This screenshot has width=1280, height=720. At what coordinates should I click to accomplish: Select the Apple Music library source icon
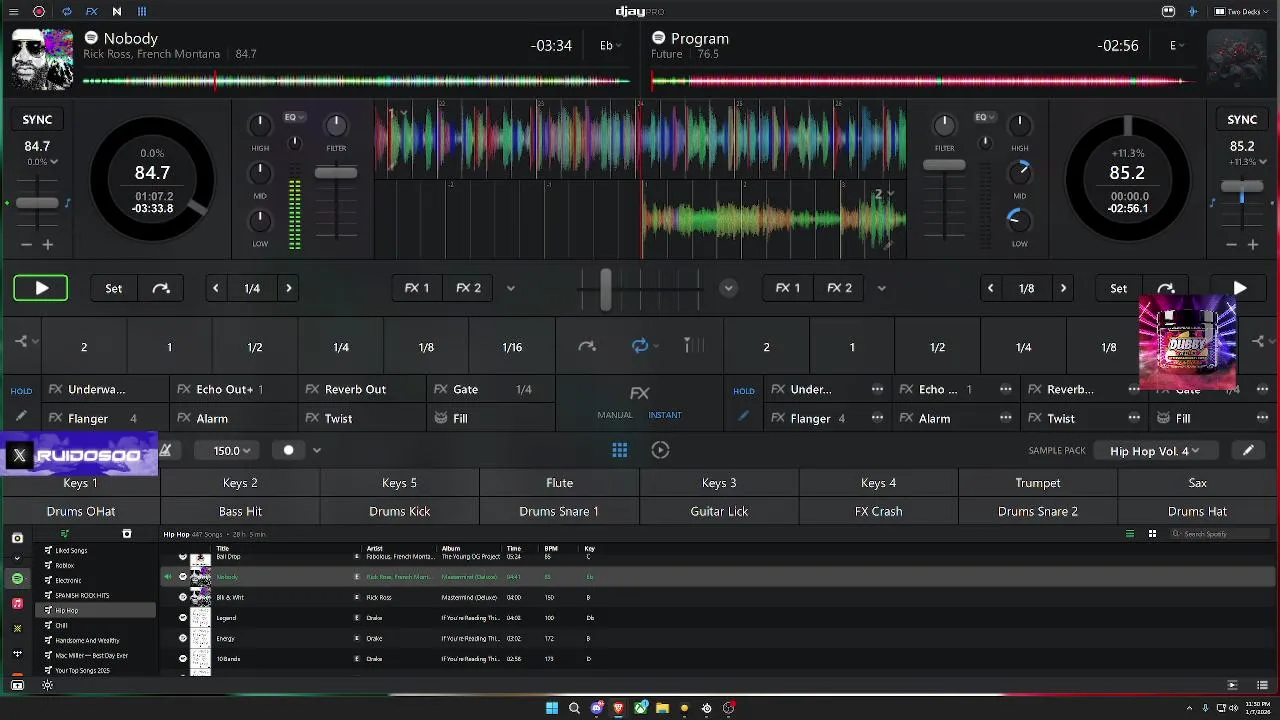(17, 604)
